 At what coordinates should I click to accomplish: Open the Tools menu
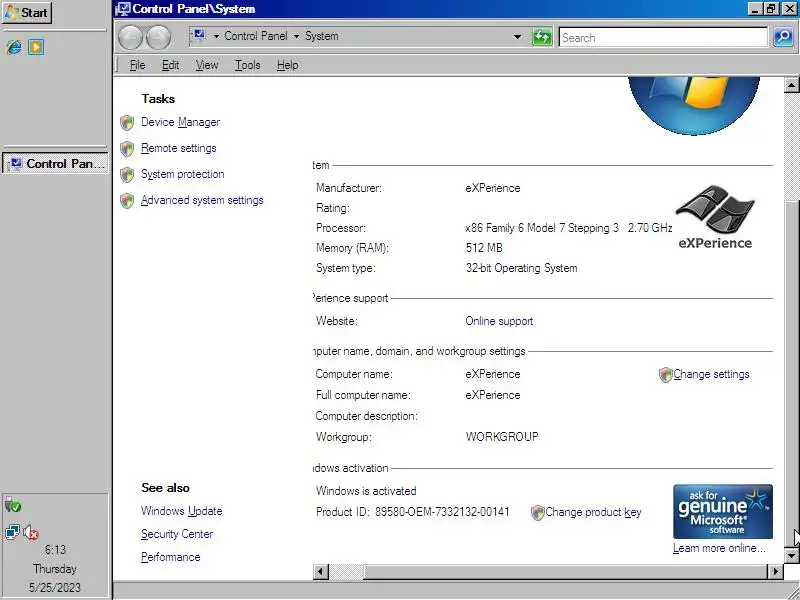(247, 65)
